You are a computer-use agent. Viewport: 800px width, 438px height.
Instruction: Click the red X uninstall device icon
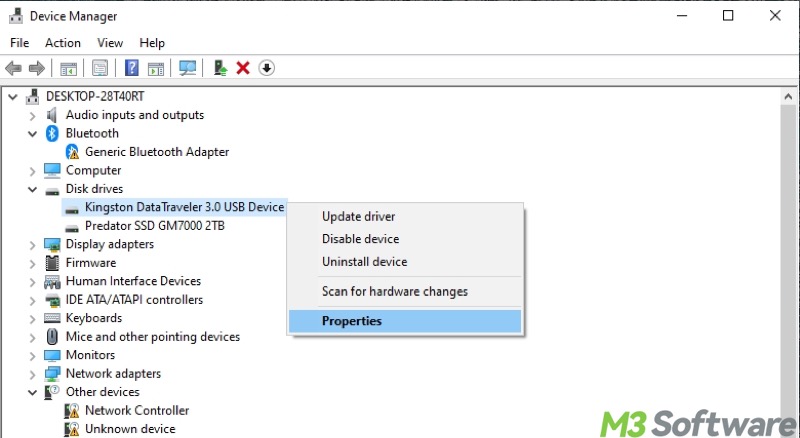pos(243,67)
